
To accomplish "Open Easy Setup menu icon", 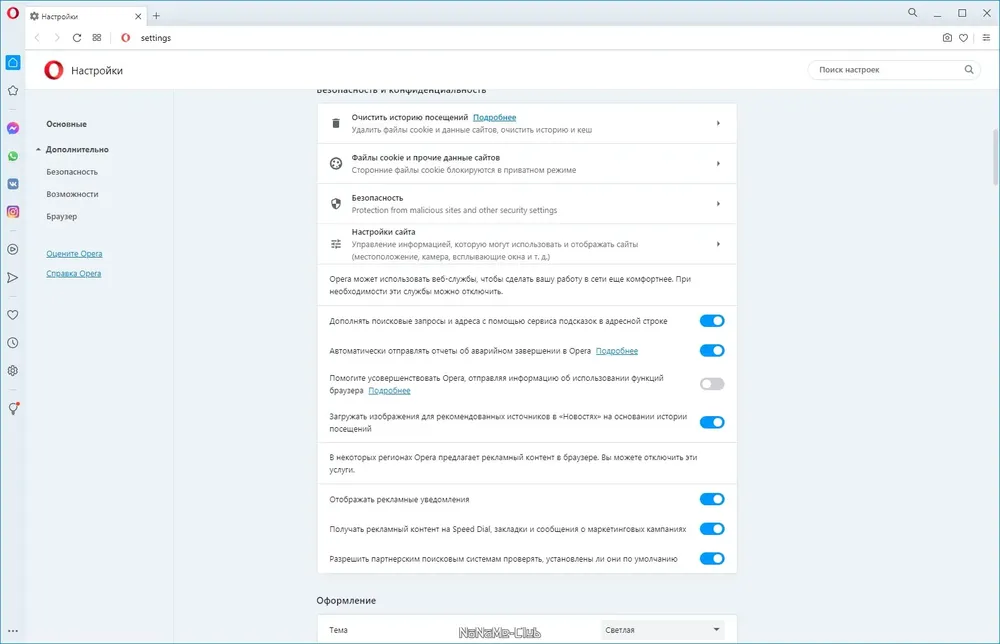I will pyautogui.click(x=986, y=38).
